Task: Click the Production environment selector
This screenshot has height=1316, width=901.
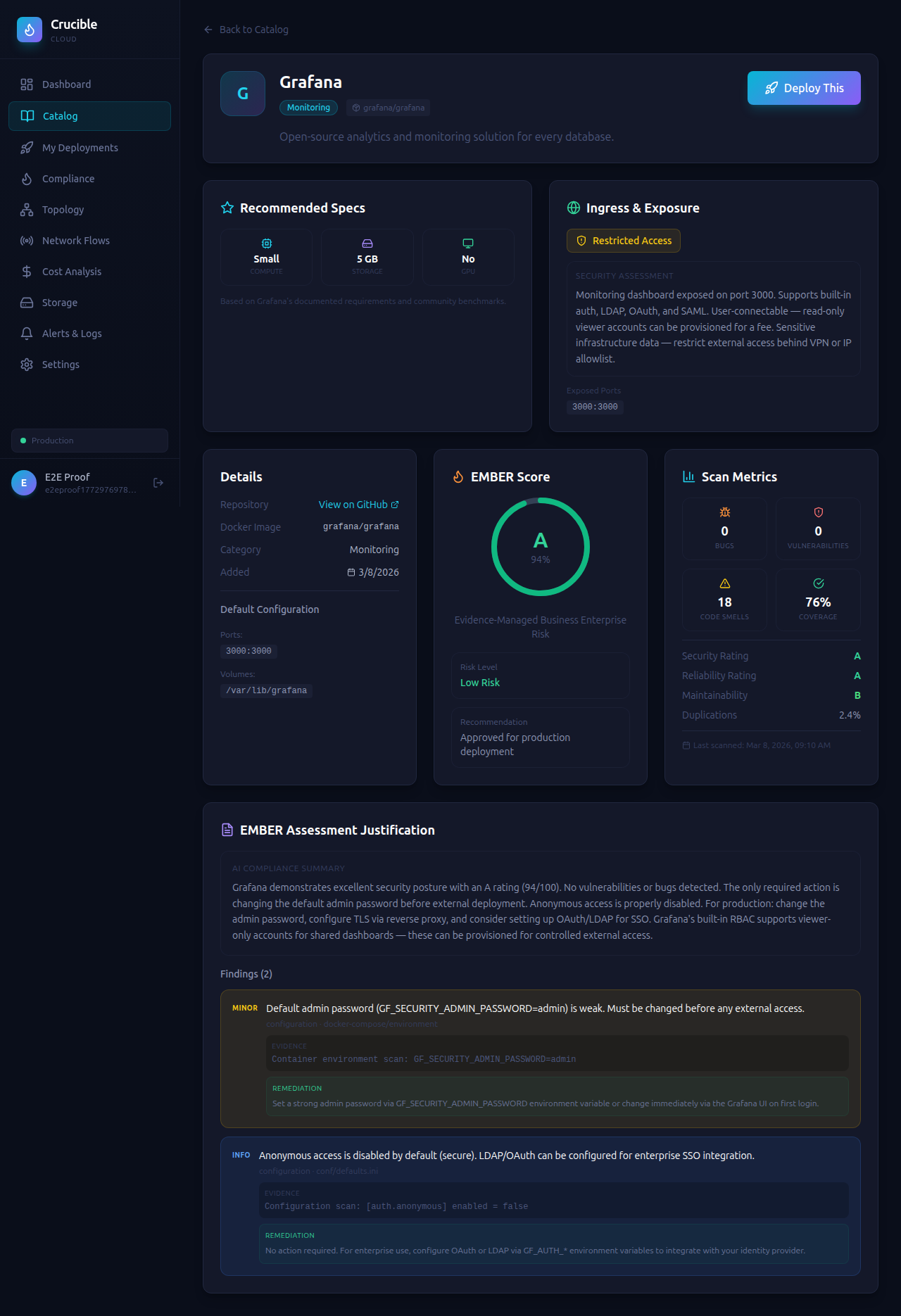Action: click(x=89, y=441)
